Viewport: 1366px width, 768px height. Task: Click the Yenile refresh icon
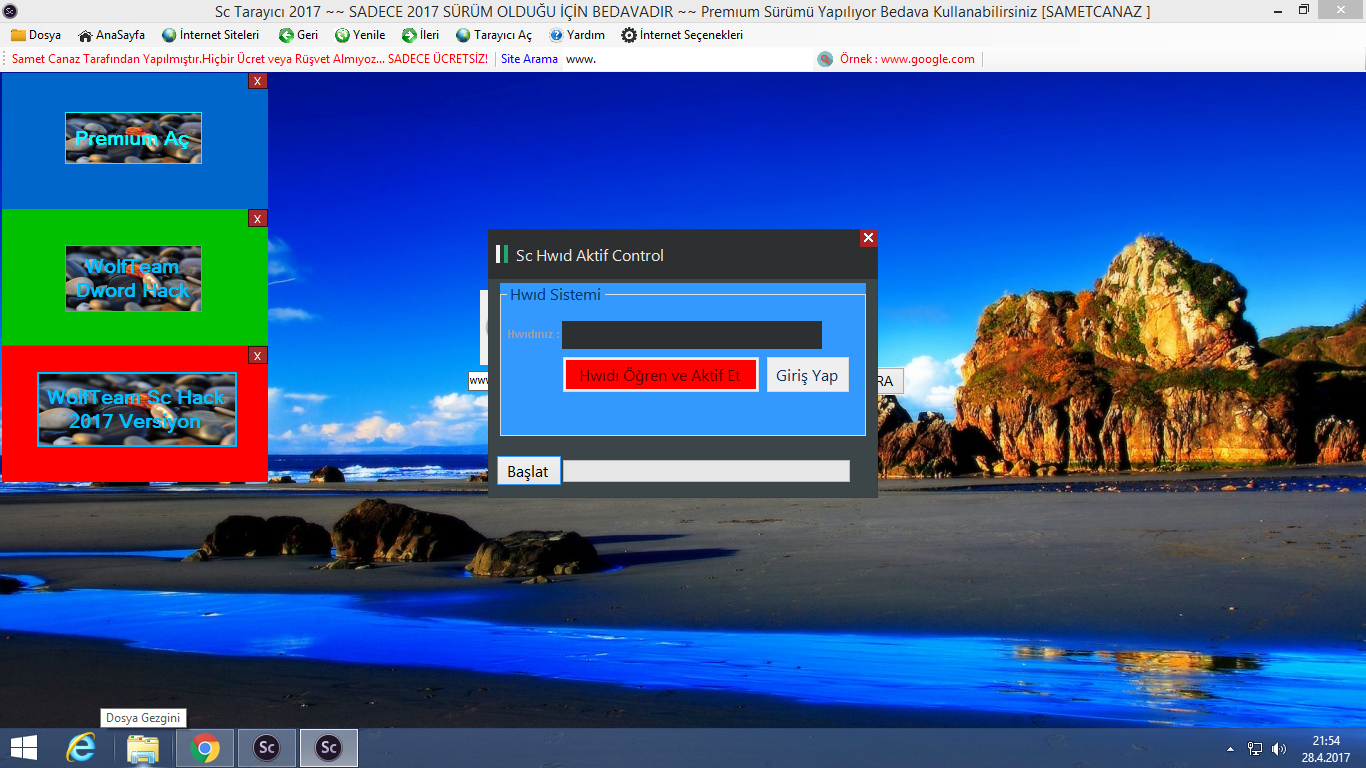[342, 35]
